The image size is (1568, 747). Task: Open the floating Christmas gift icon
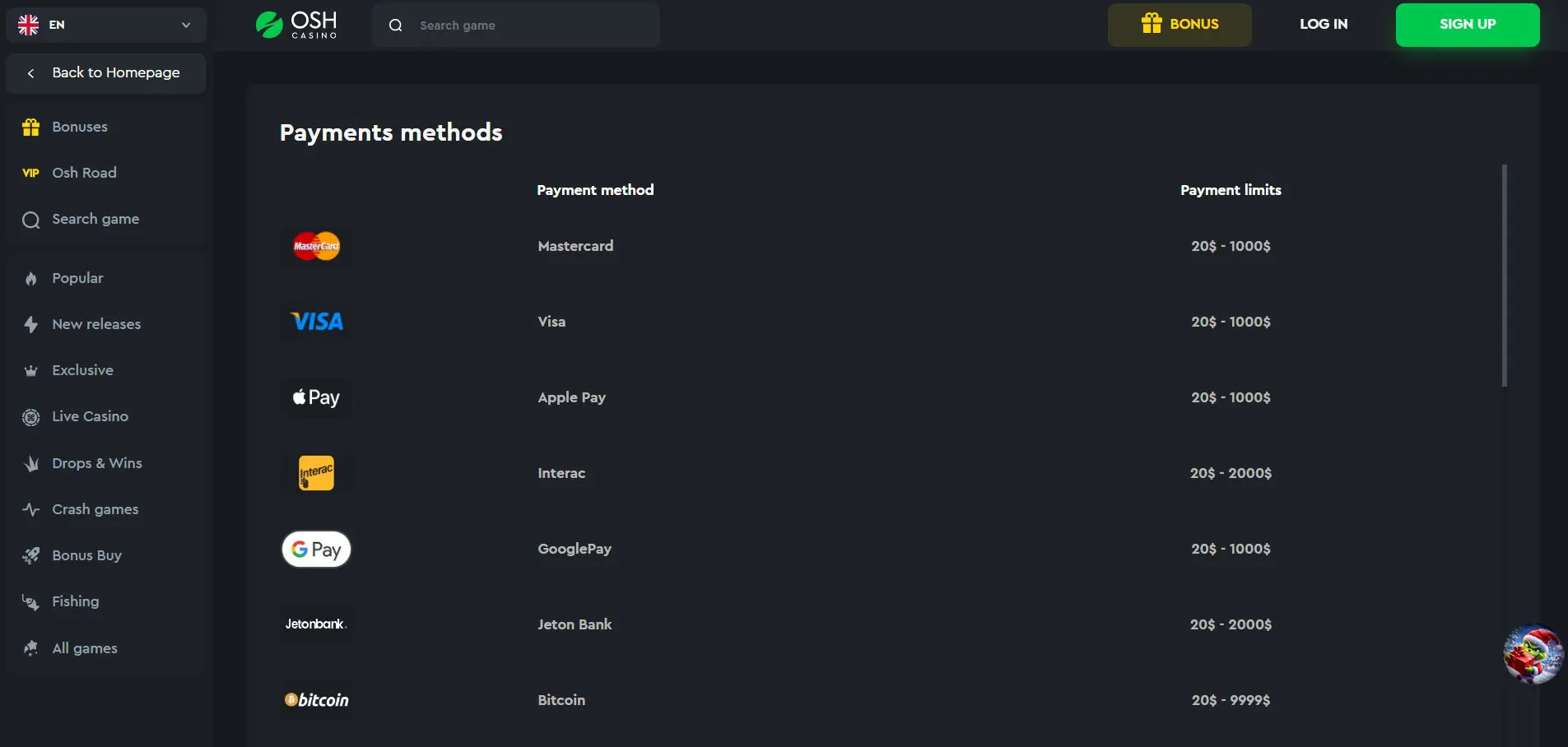click(1533, 654)
